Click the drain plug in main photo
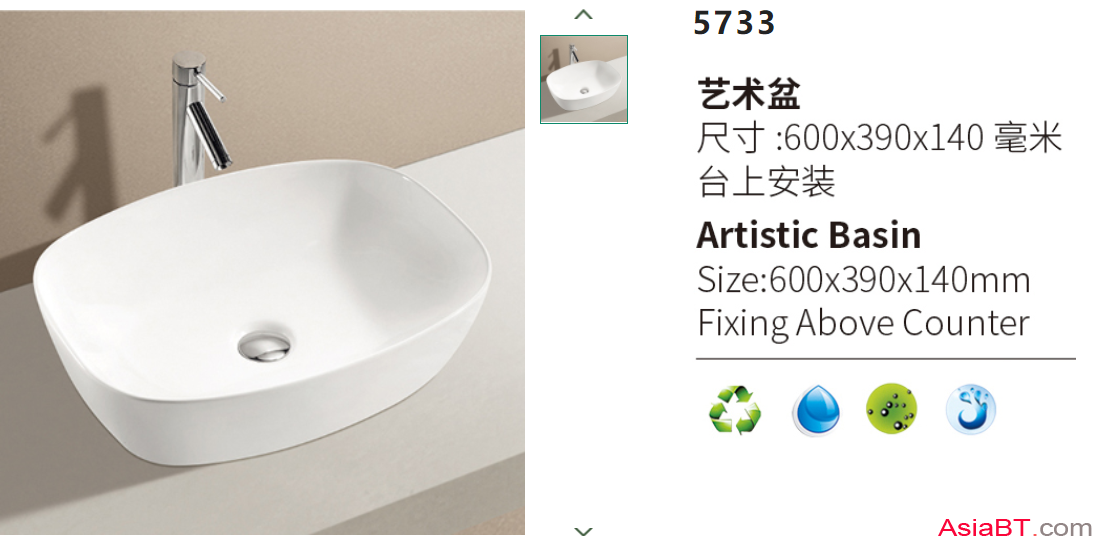 pos(264,346)
